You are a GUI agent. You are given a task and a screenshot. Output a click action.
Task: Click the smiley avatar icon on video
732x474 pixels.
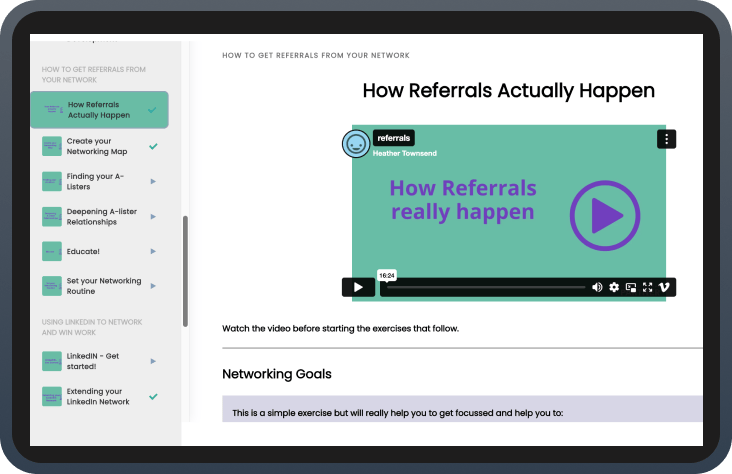tap(355, 145)
